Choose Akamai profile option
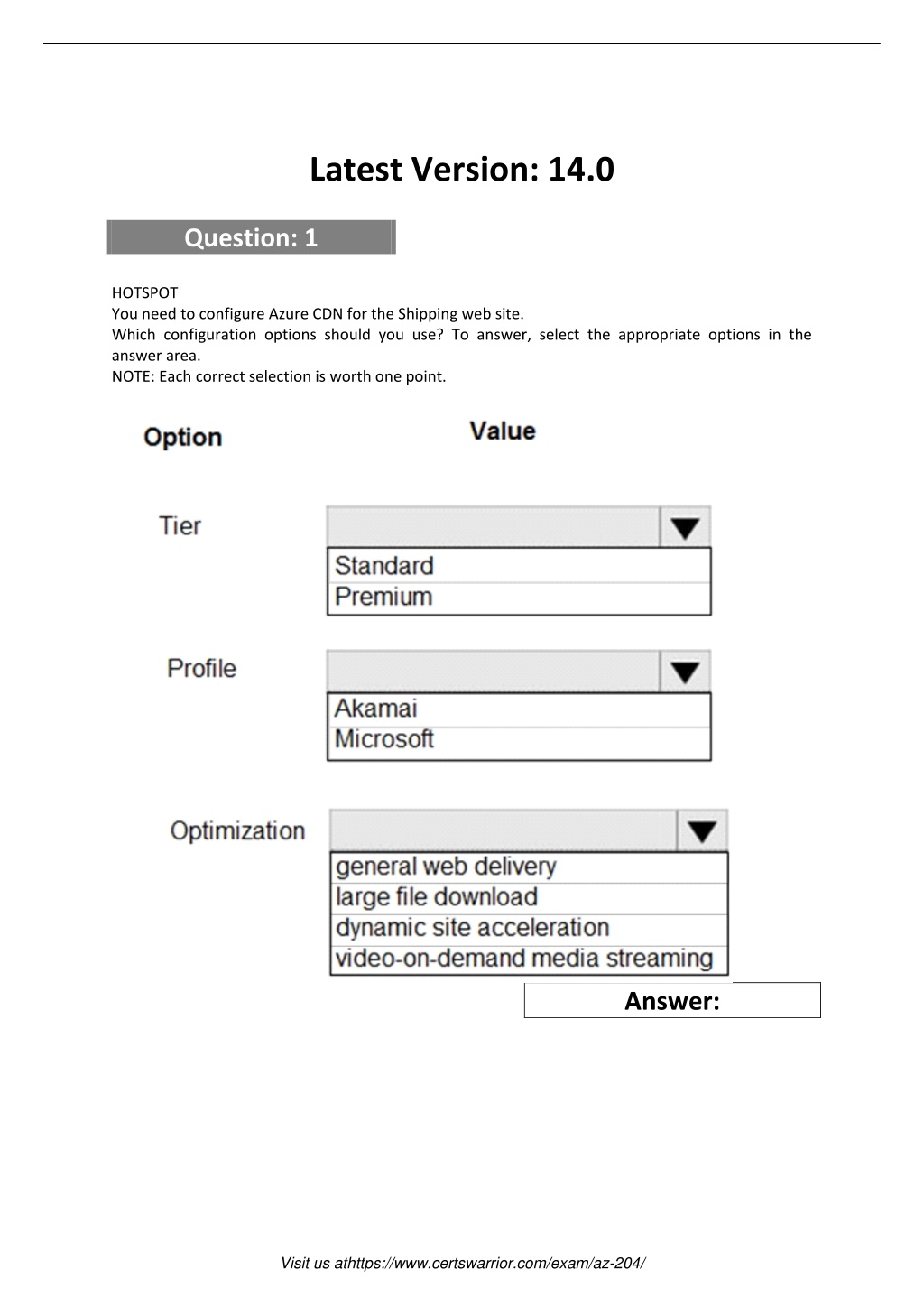 tap(519, 709)
